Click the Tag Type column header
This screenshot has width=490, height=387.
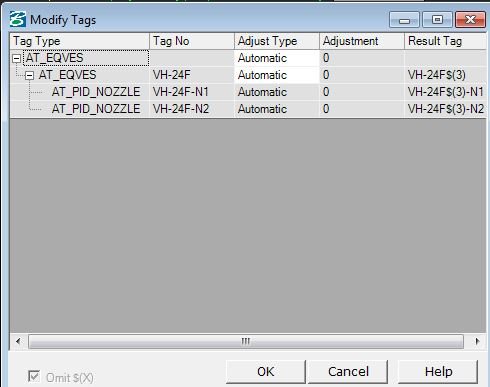coord(80,41)
